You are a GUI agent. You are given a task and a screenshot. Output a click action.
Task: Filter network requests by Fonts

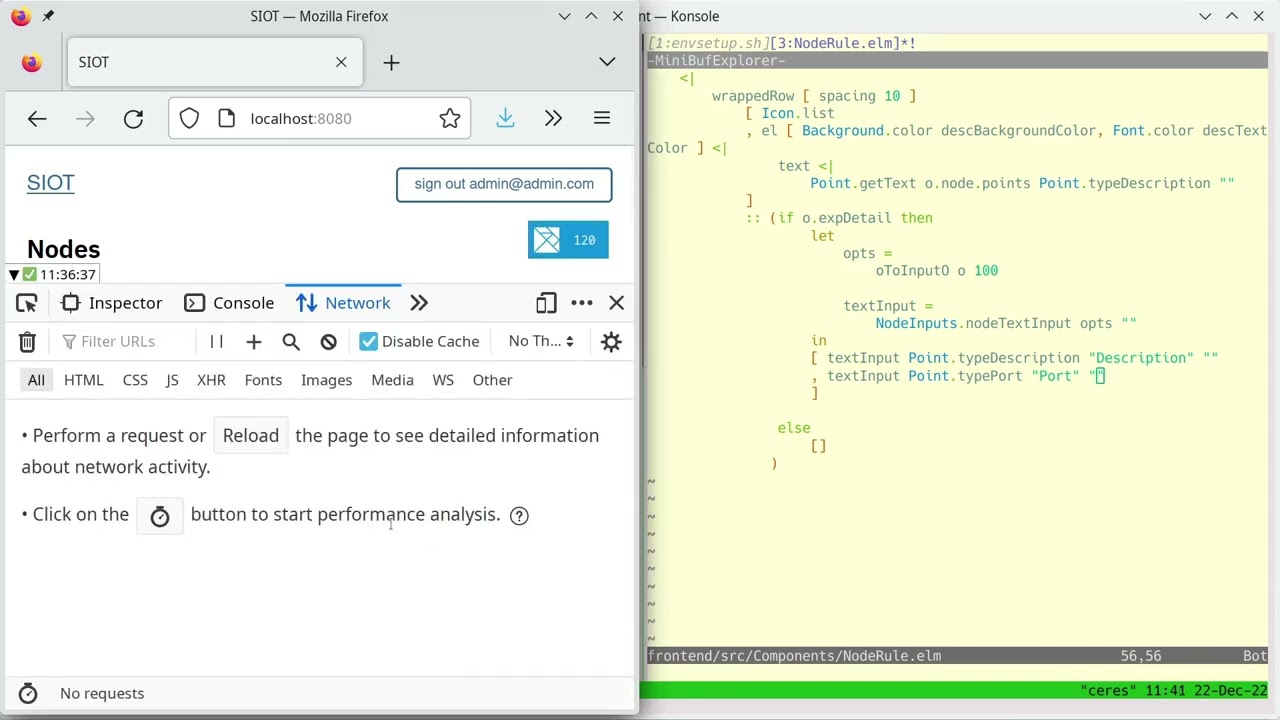[263, 380]
